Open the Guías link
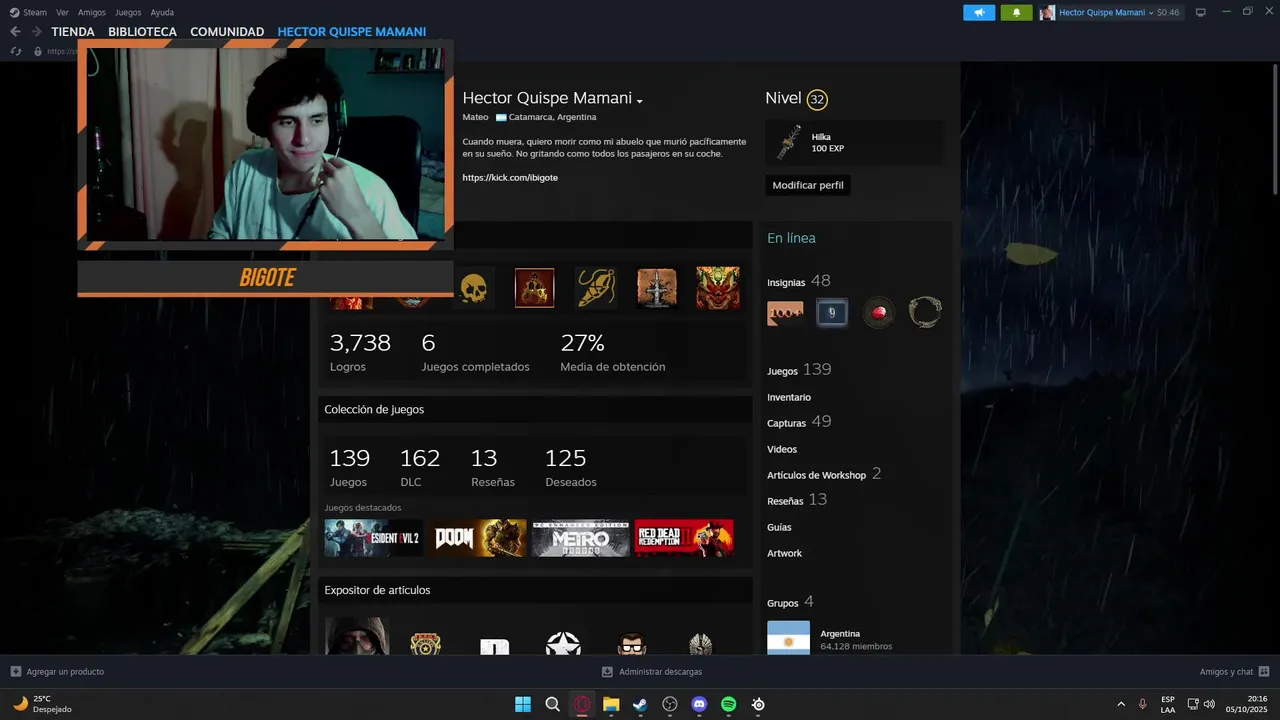This screenshot has width=1280, height=720. click(779, 527)
